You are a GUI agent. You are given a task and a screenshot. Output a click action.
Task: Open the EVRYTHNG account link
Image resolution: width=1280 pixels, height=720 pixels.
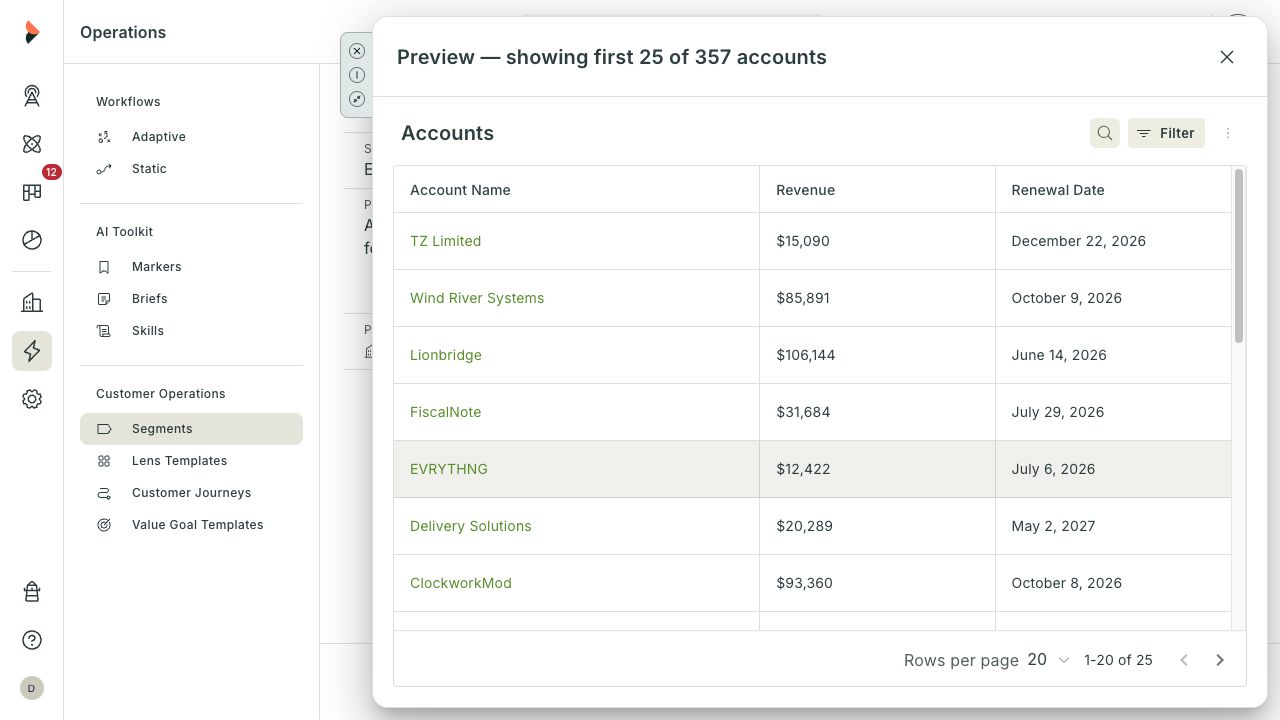[449, 469]
